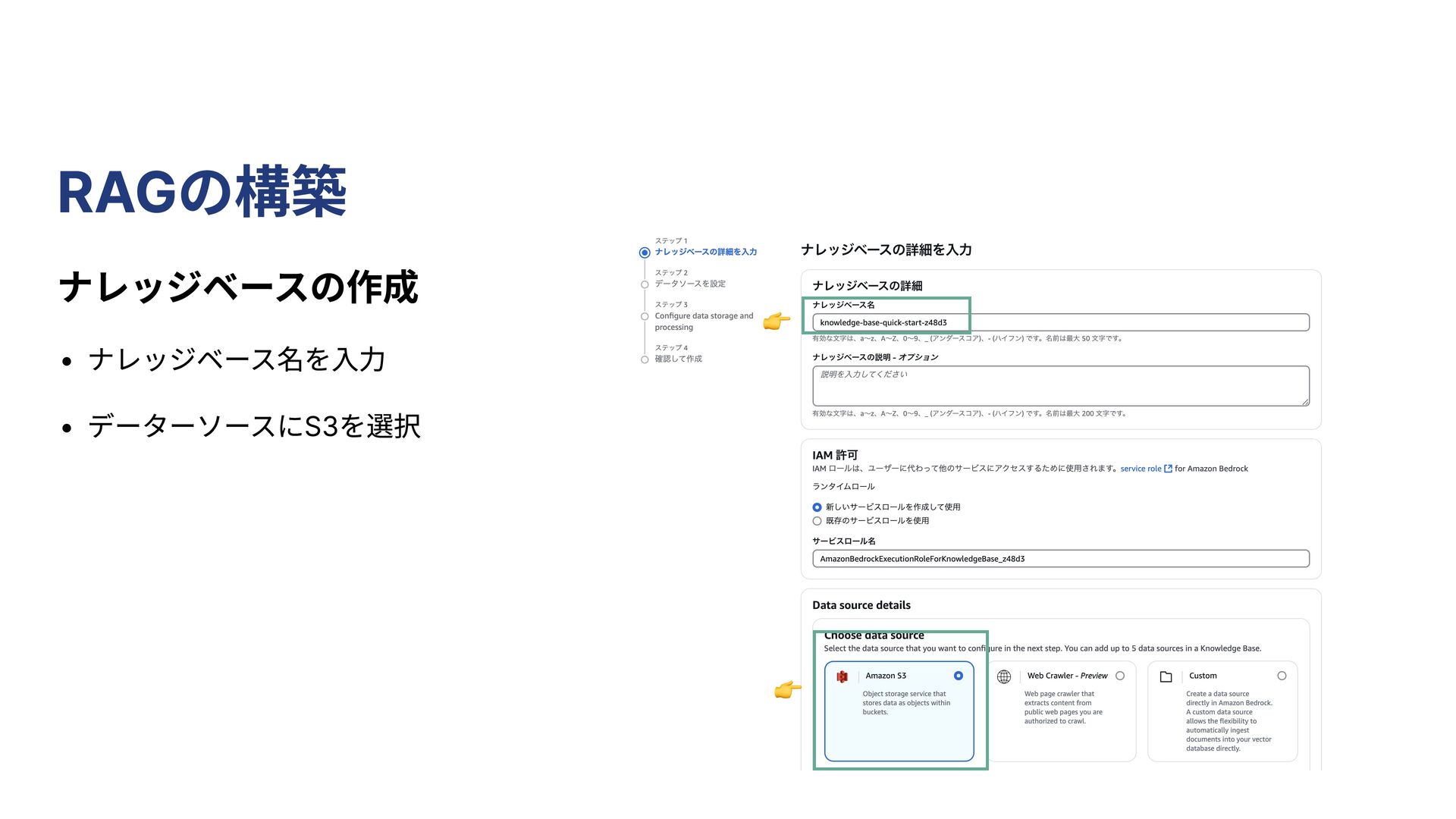Click the knowledge base name input field

coord(1060,322)
